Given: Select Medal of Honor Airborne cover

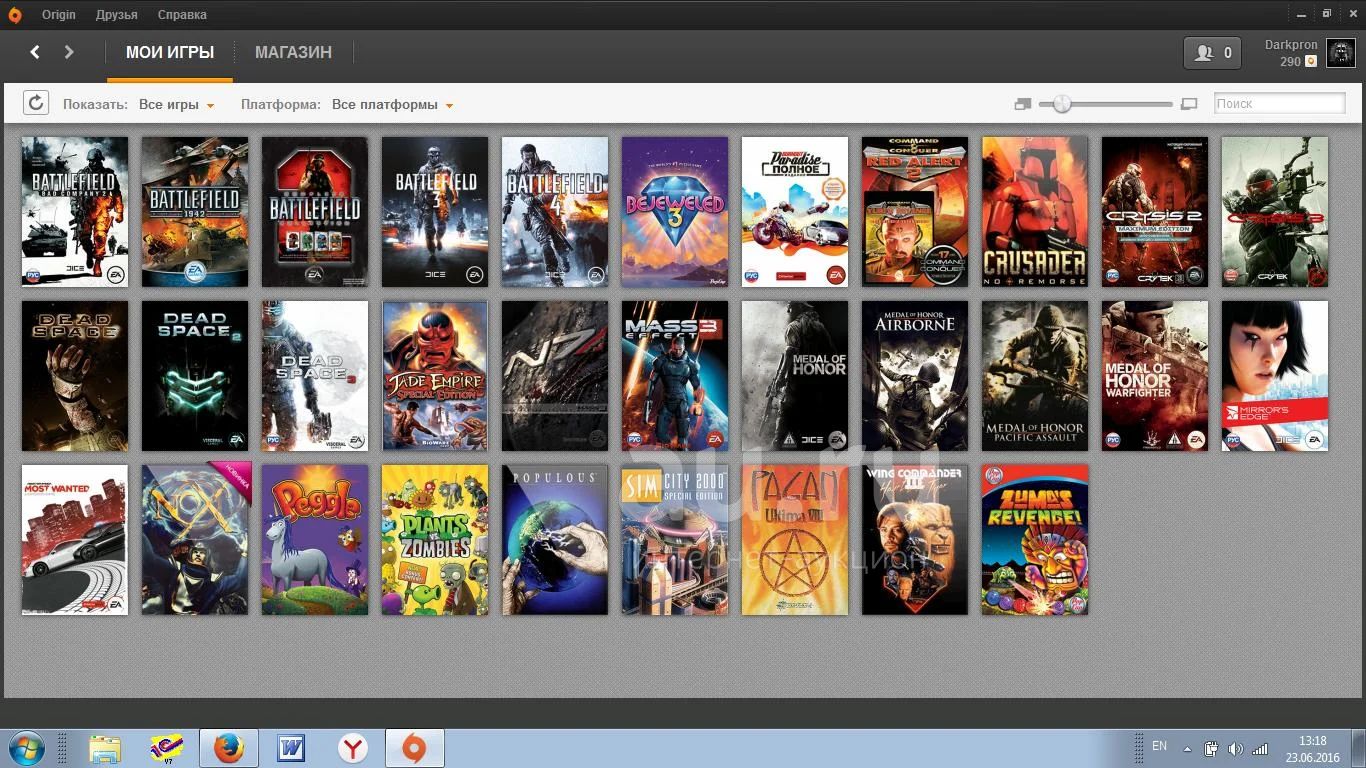Looking at the screenshot, I should (x=915, y=376).
